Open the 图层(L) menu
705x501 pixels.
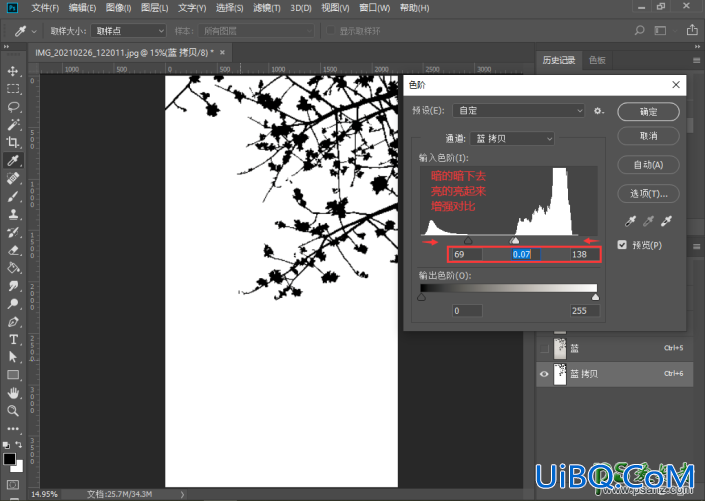(x=154, y=8)
